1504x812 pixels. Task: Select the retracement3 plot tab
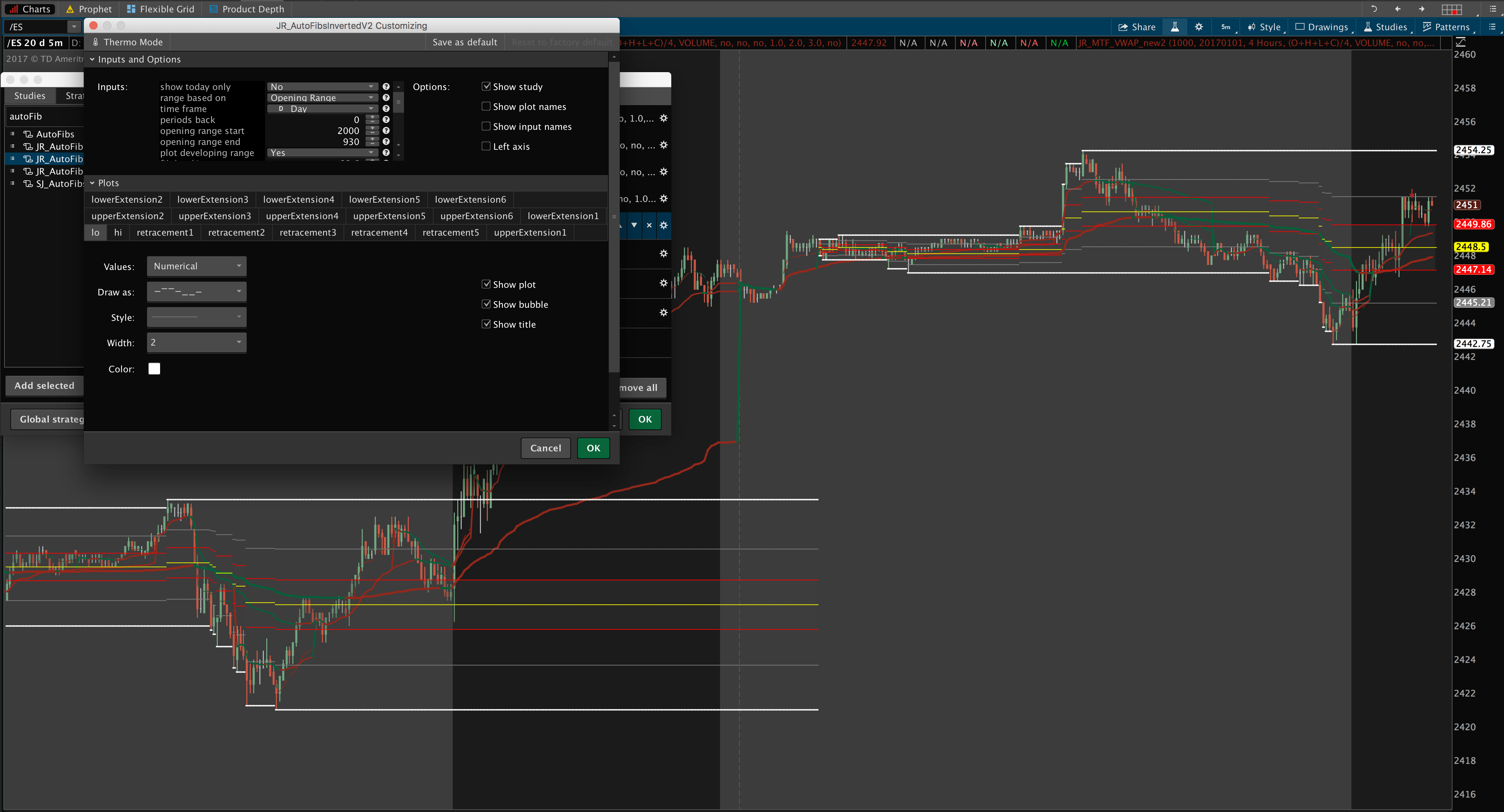[x=308, y=232]
